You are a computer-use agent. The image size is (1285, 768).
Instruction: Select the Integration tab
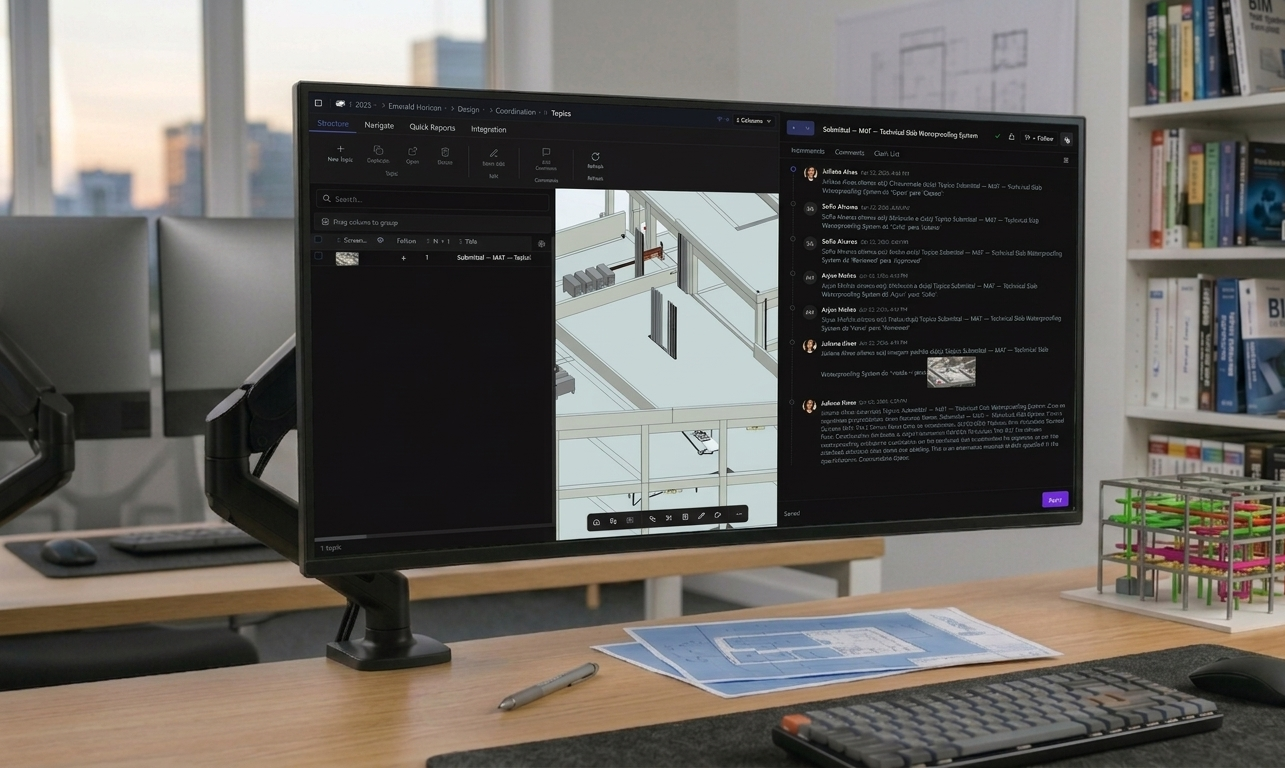click(x=489, y=130)
